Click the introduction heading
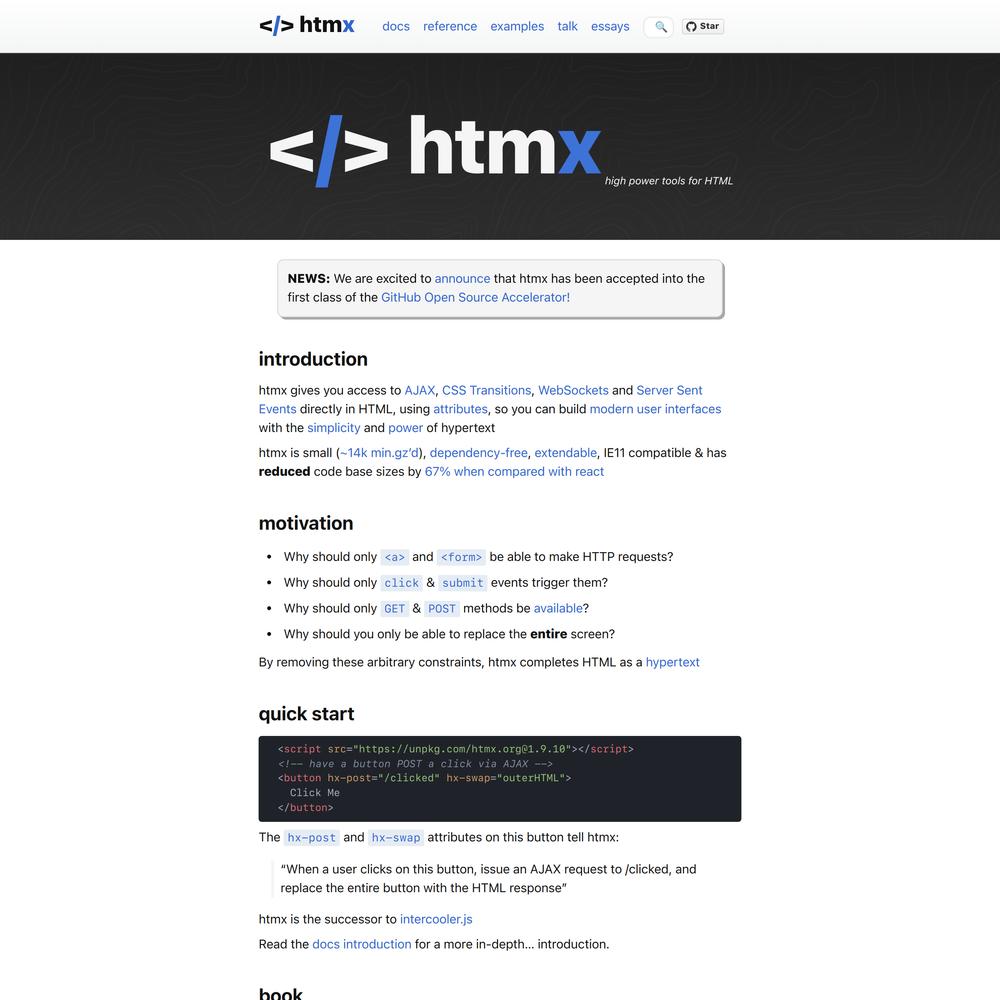 pos(313,359)
